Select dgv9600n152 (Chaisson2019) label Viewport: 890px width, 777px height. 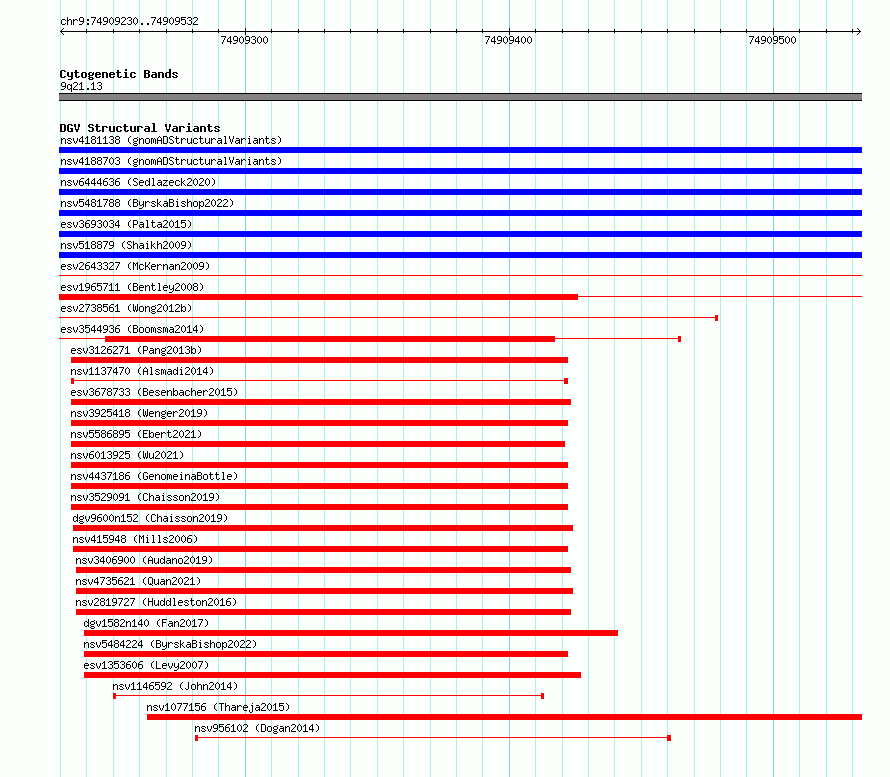tap(150, 518)
